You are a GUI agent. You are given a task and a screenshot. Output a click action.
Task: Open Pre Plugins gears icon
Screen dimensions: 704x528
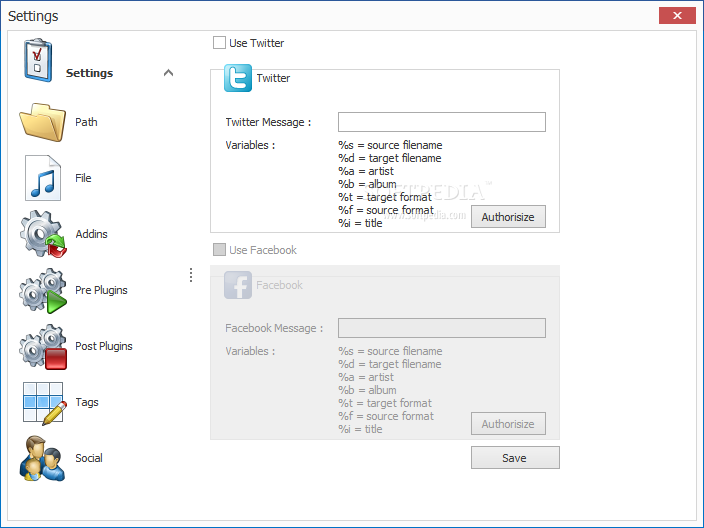tap(43, 290)
